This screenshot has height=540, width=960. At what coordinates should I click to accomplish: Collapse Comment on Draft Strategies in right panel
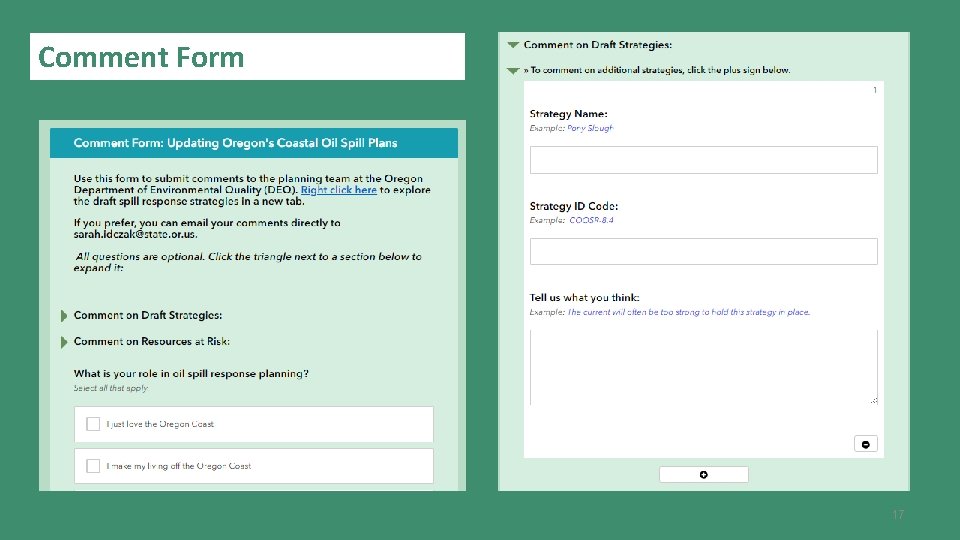[x=513, y=45]
